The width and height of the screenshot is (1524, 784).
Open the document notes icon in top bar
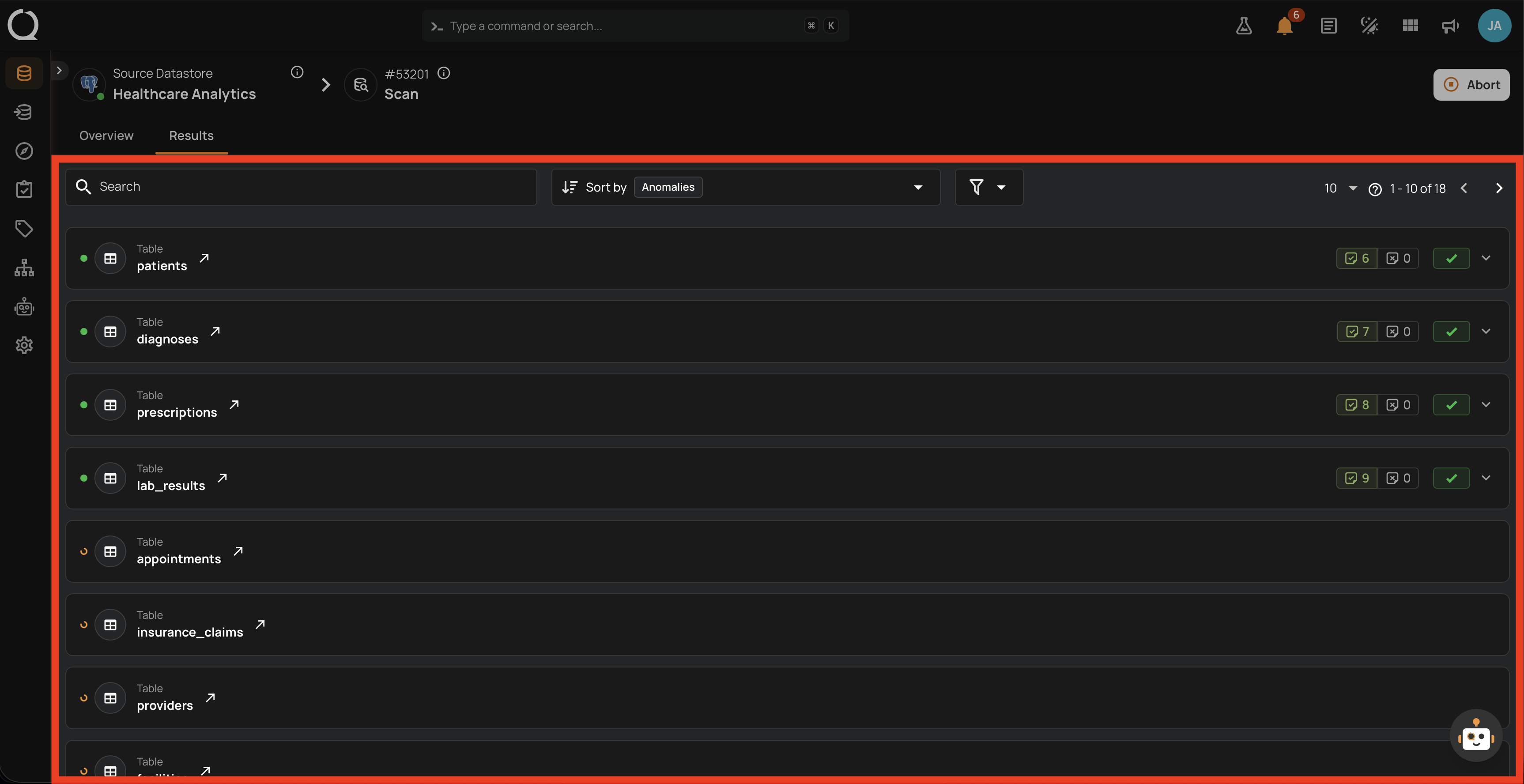1328,26
